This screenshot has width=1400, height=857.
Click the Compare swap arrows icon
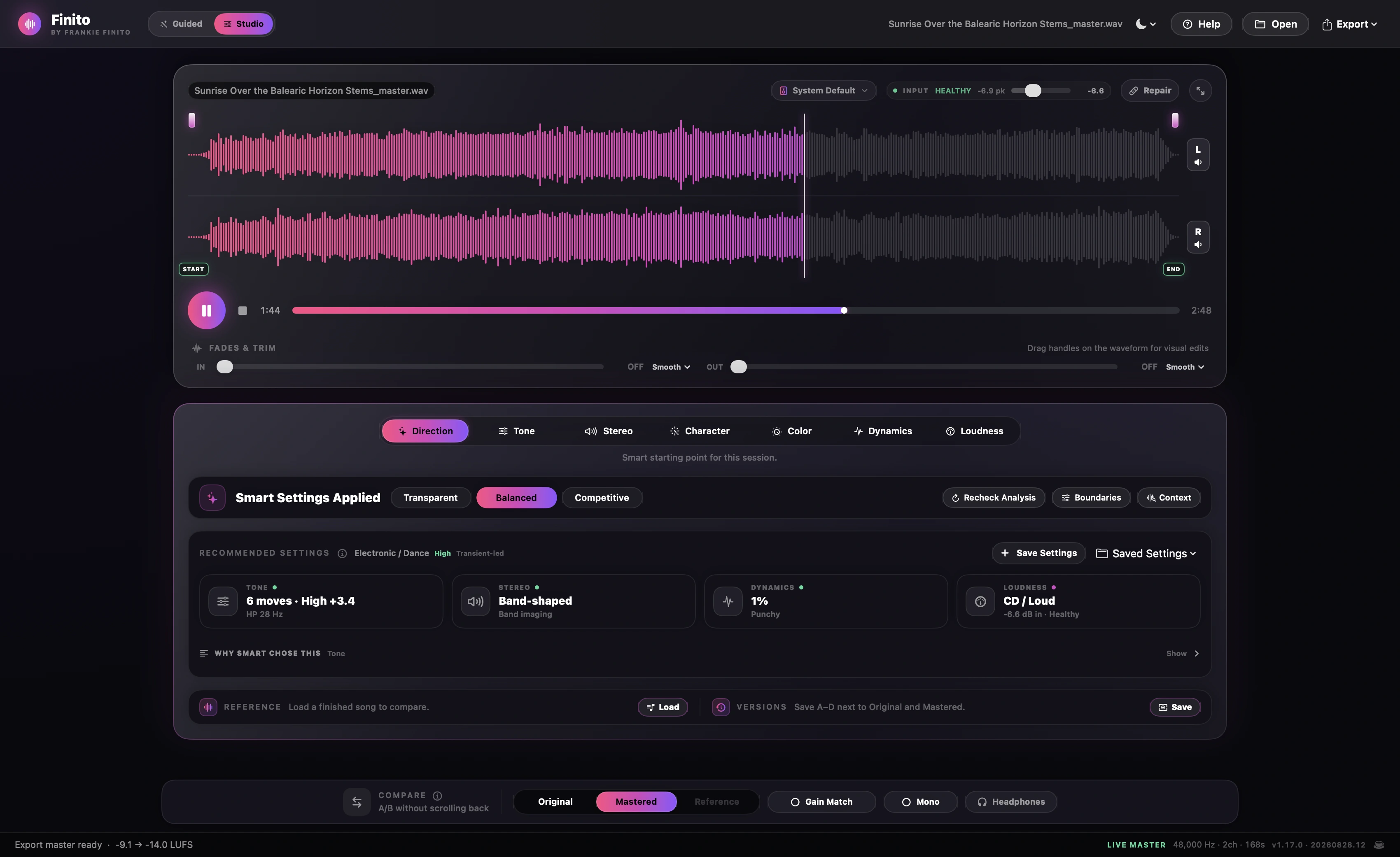coord(357,802)
